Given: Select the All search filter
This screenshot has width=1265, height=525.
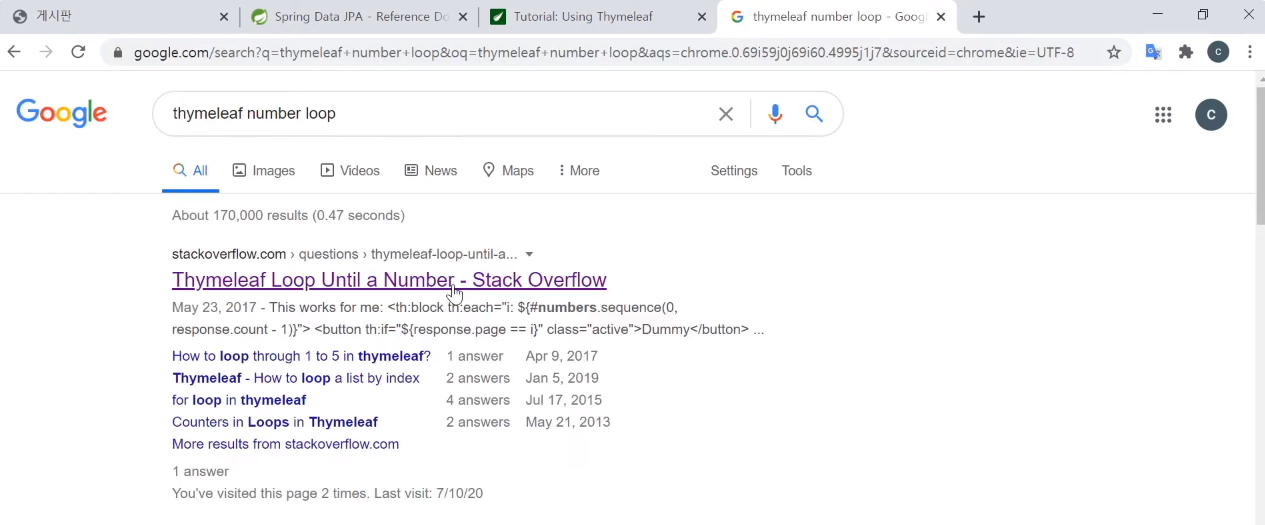Looking at the screenshot, I should (x=190, y=171).
